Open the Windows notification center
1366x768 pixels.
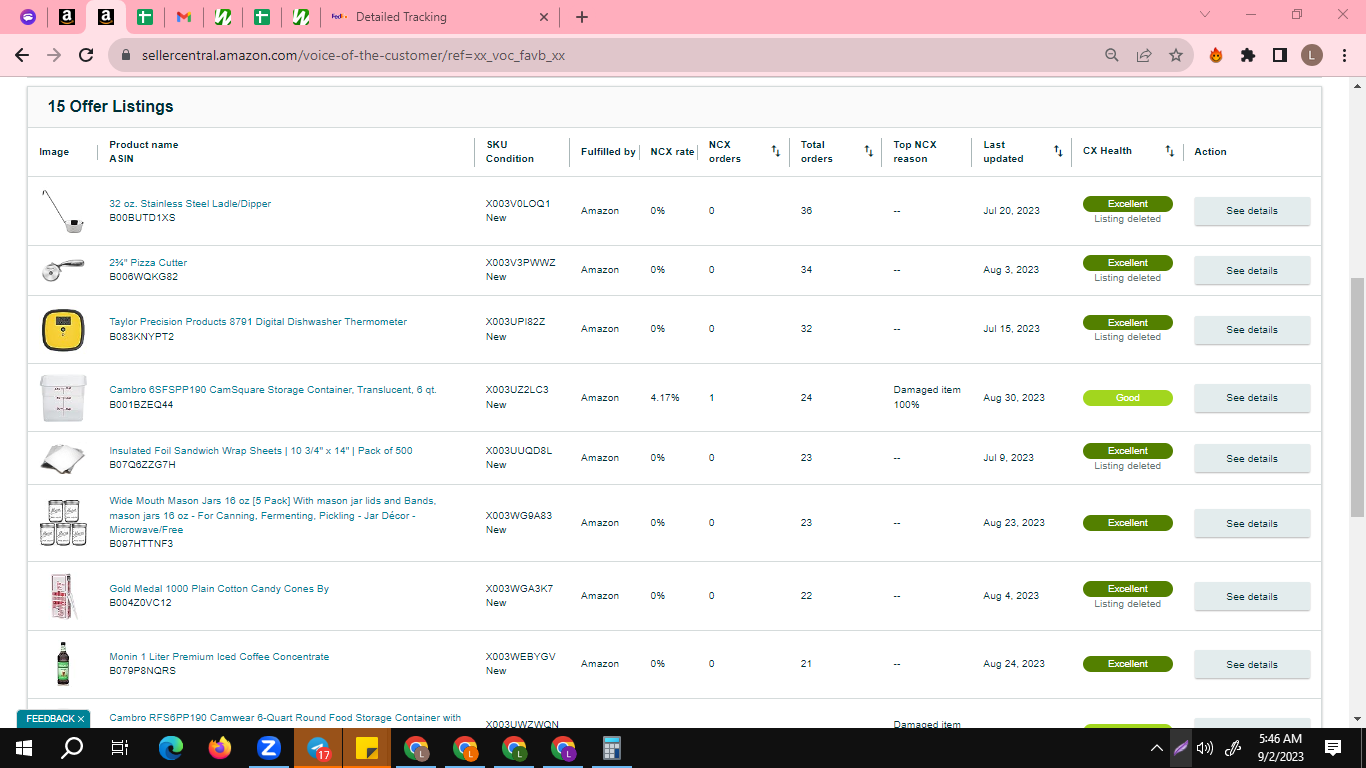pos(1332,748)
